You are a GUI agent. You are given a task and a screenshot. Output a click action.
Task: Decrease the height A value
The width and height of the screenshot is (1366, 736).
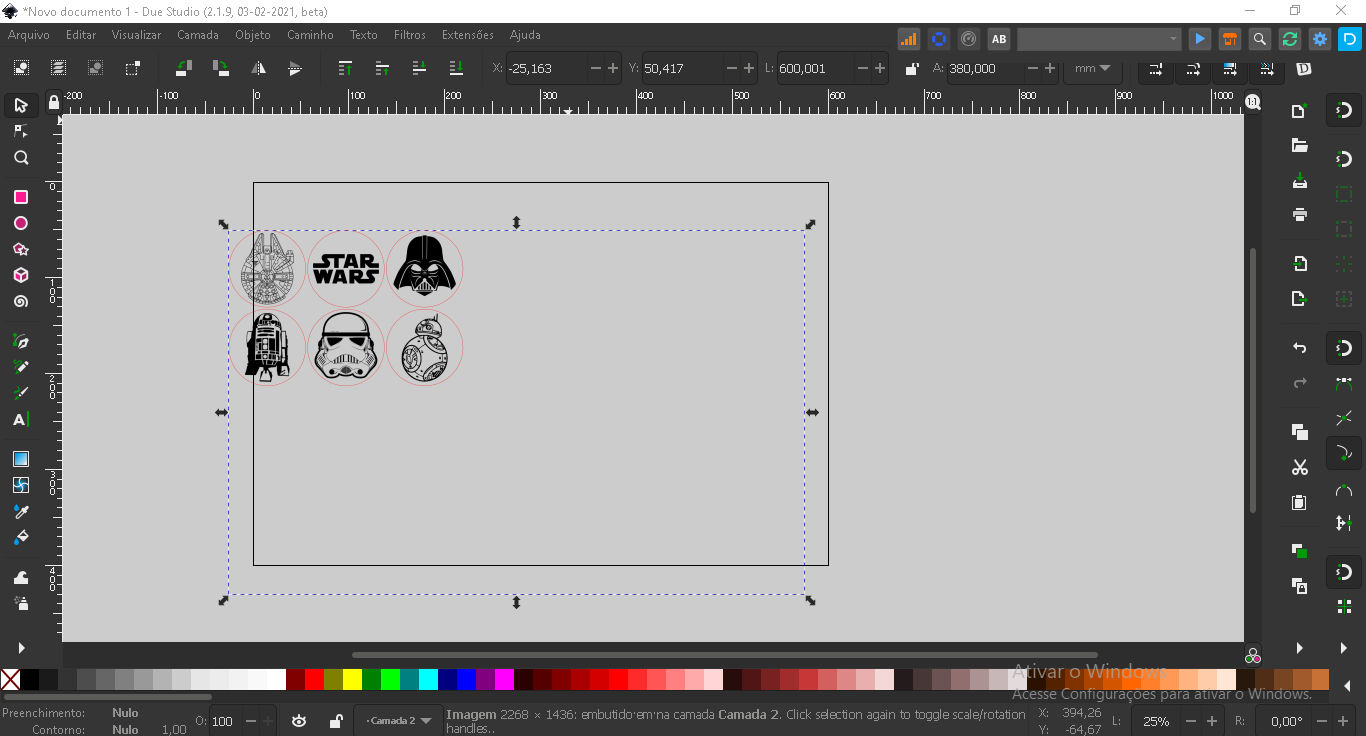pyautogui.click(x=1033, y=68)
